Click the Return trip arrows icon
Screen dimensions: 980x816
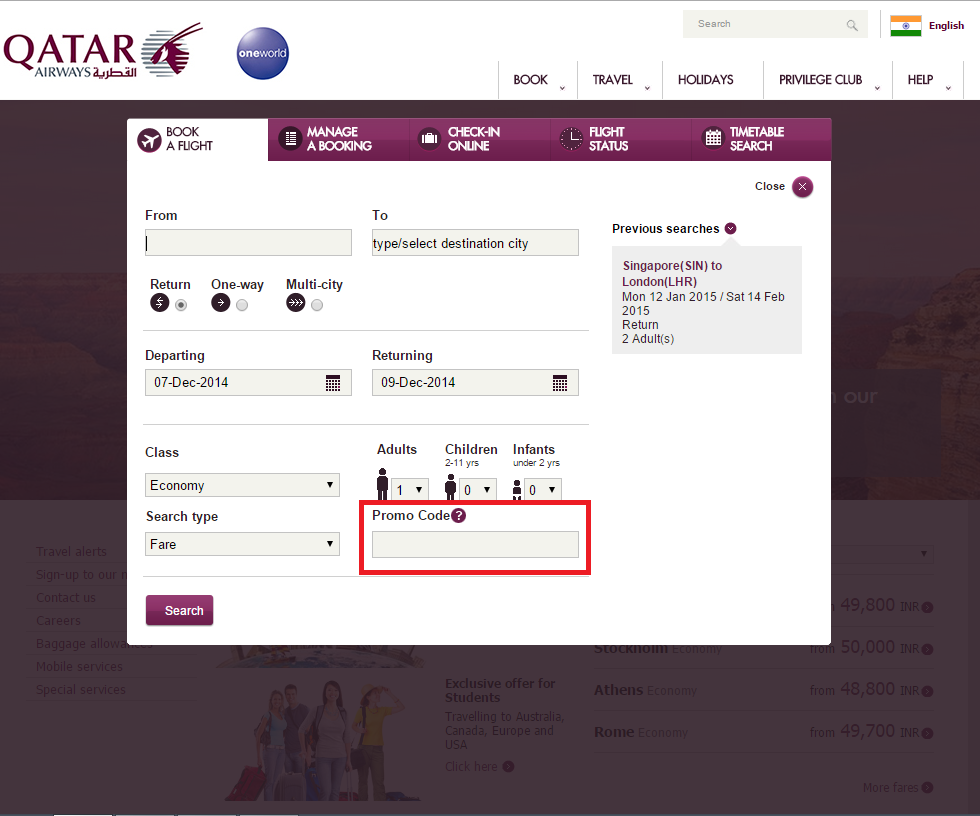tap(159, 303)
